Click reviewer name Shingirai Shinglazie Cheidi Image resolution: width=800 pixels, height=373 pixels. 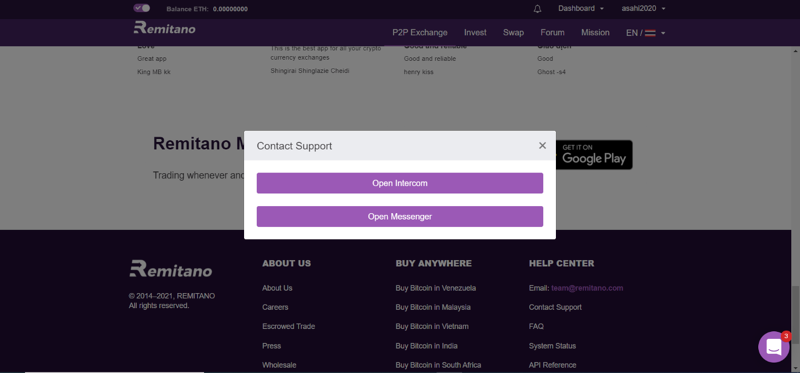point(310,71)
